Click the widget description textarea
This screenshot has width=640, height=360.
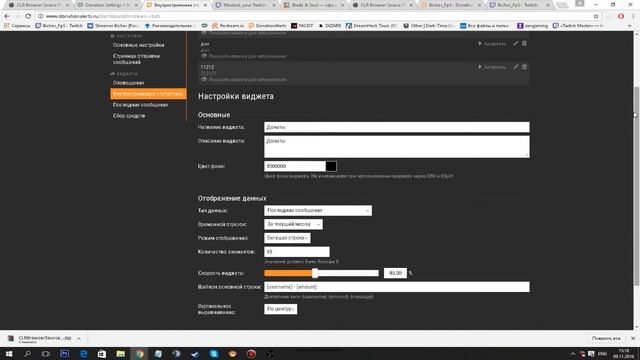397,147
